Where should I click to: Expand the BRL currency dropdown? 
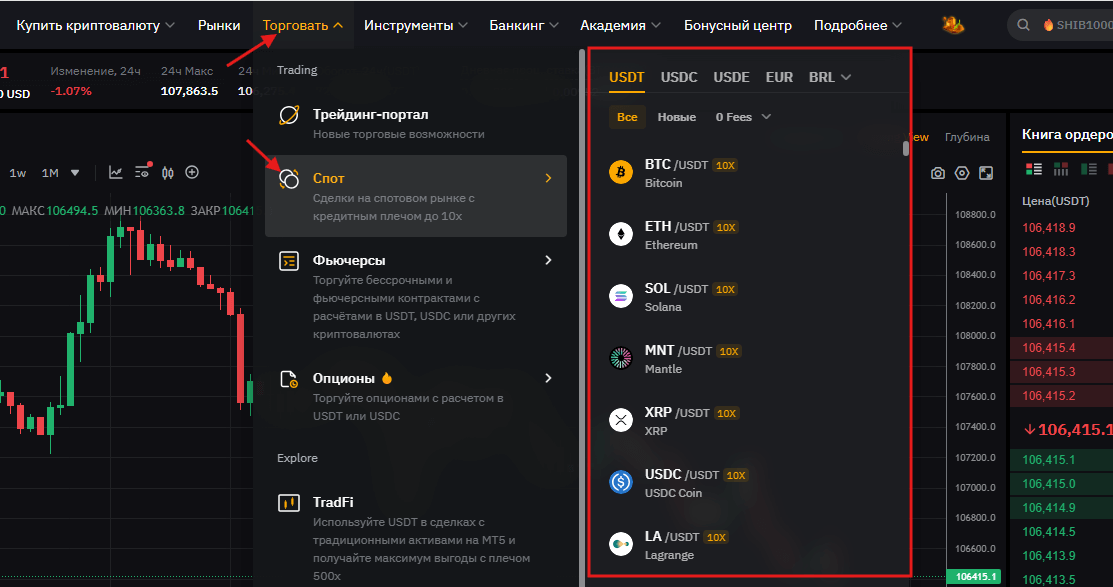click(x=830, y=77)
